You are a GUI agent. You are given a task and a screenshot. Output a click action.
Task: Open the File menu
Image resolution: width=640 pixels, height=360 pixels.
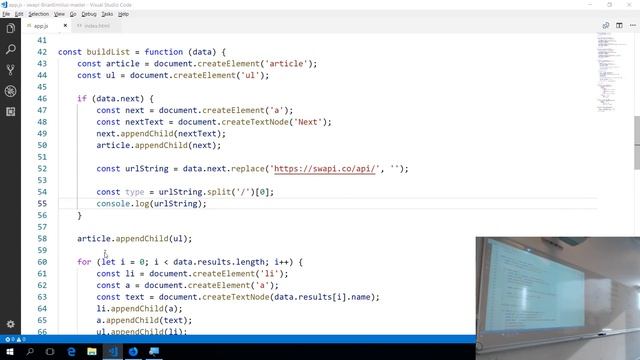6,14
